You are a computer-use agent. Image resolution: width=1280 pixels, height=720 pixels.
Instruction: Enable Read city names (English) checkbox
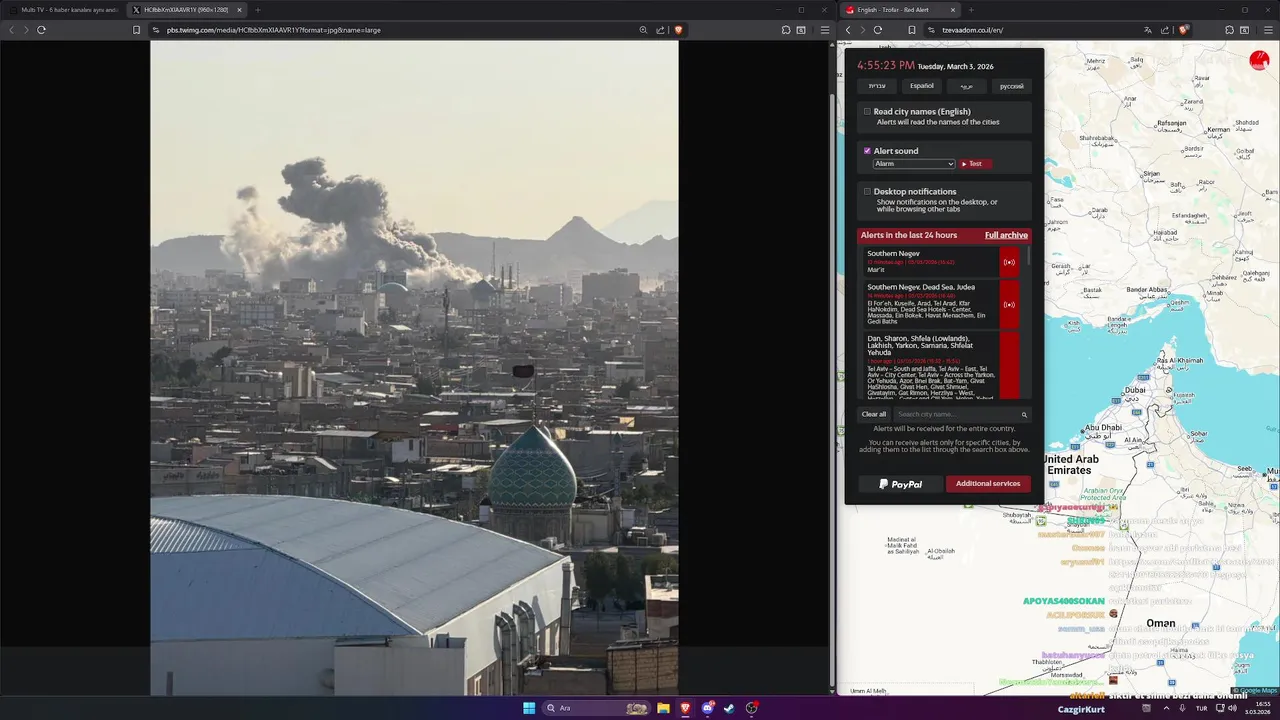[x=867, y=112]
